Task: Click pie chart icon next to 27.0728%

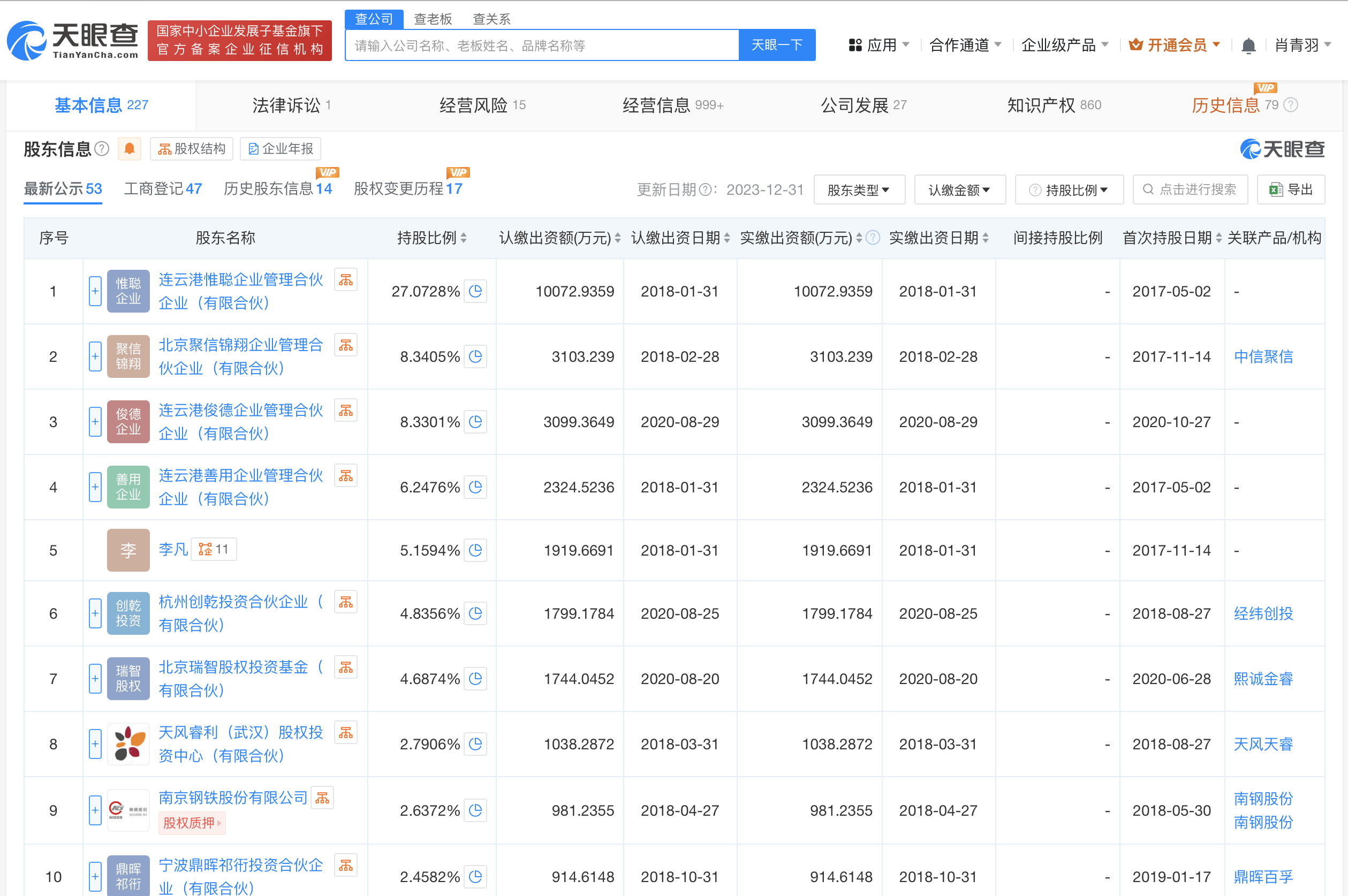Action: tap(475, 291)
